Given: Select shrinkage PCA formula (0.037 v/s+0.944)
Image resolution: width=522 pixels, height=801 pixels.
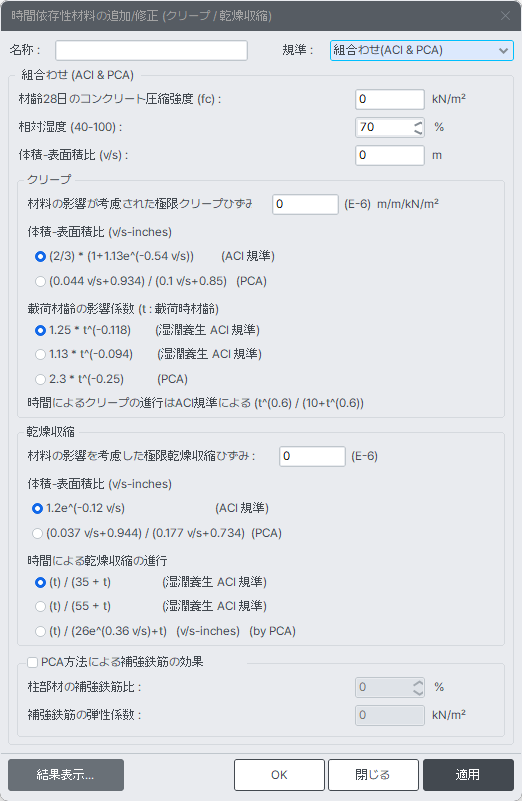Looking at the screenshot, I should click(37, 533).
